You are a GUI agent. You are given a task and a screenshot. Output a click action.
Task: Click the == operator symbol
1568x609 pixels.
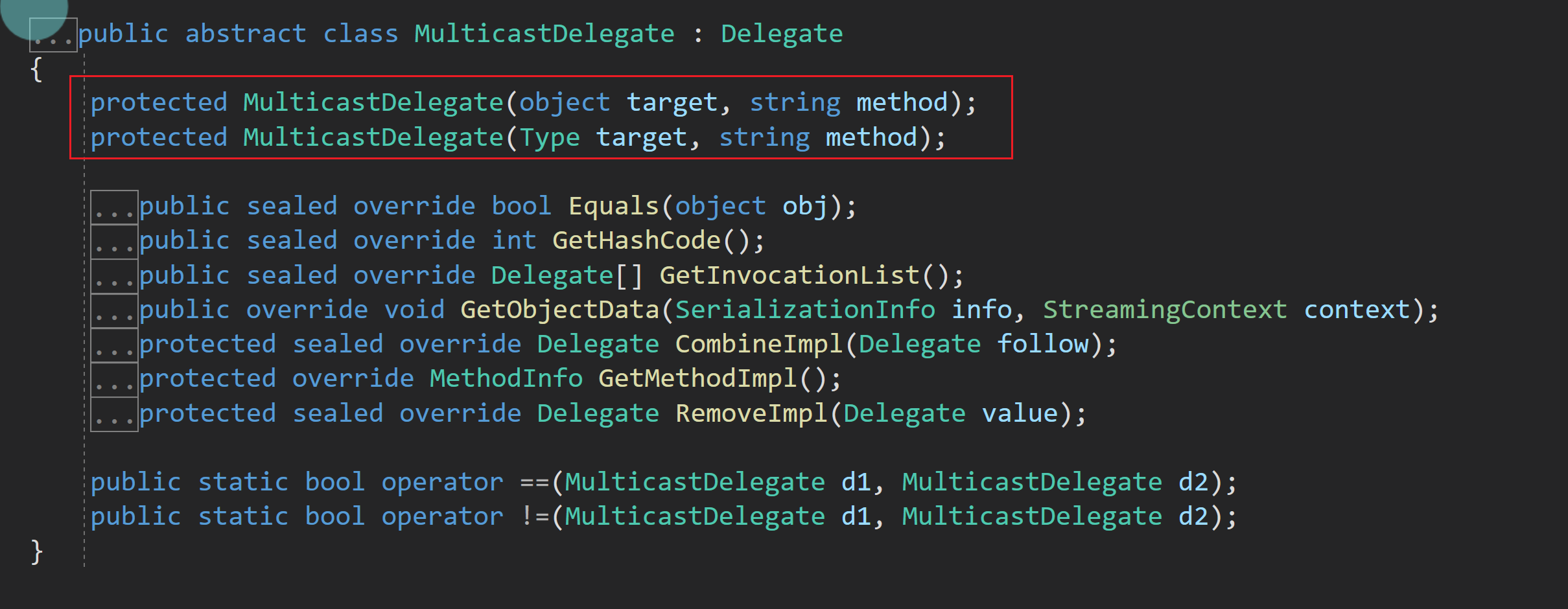tap(534, 482)
